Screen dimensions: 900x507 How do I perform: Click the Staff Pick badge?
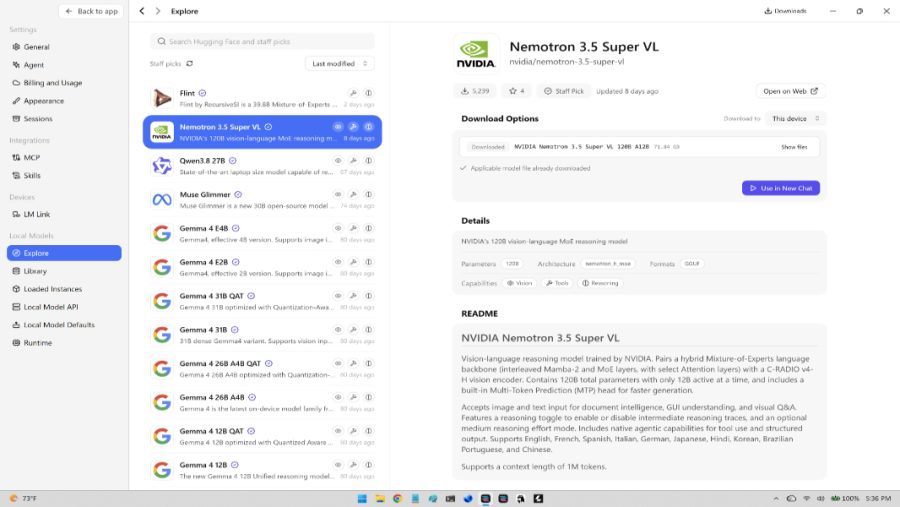pyautogui.click(x=564, y=91)
